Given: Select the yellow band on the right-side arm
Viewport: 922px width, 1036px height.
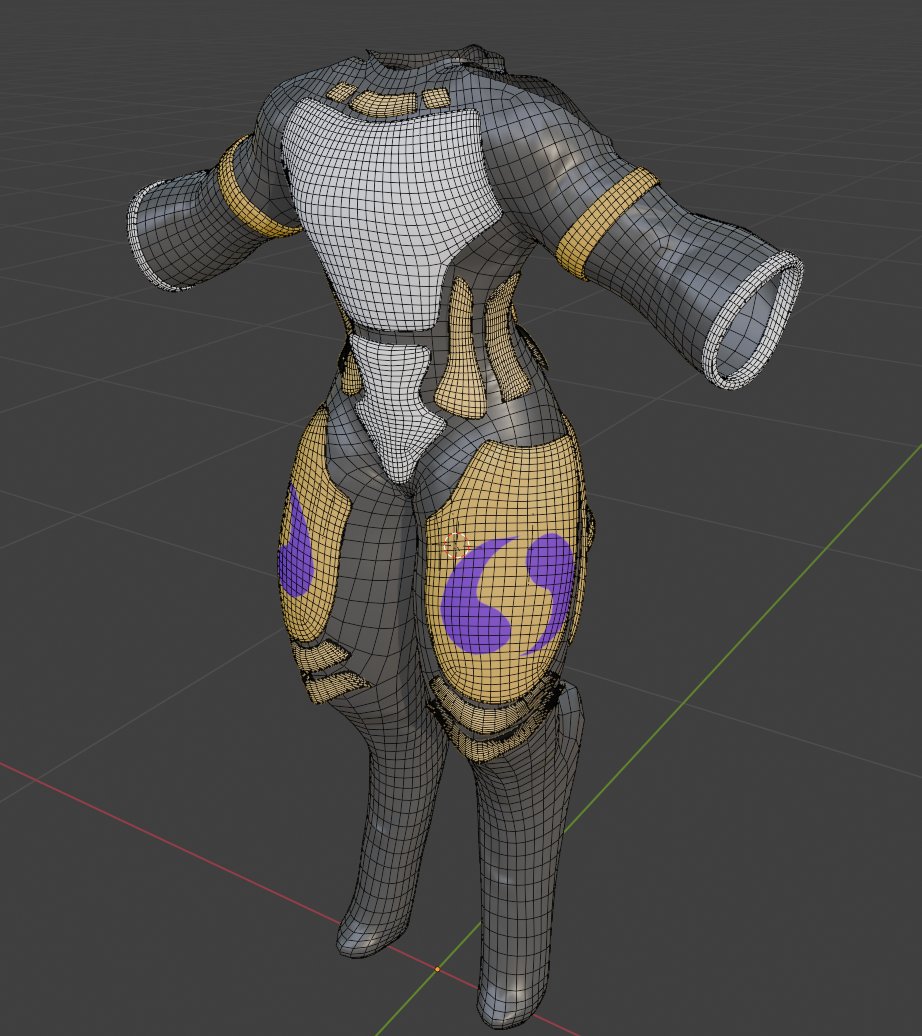Looking at the screenshot, I should pos(606,223).
